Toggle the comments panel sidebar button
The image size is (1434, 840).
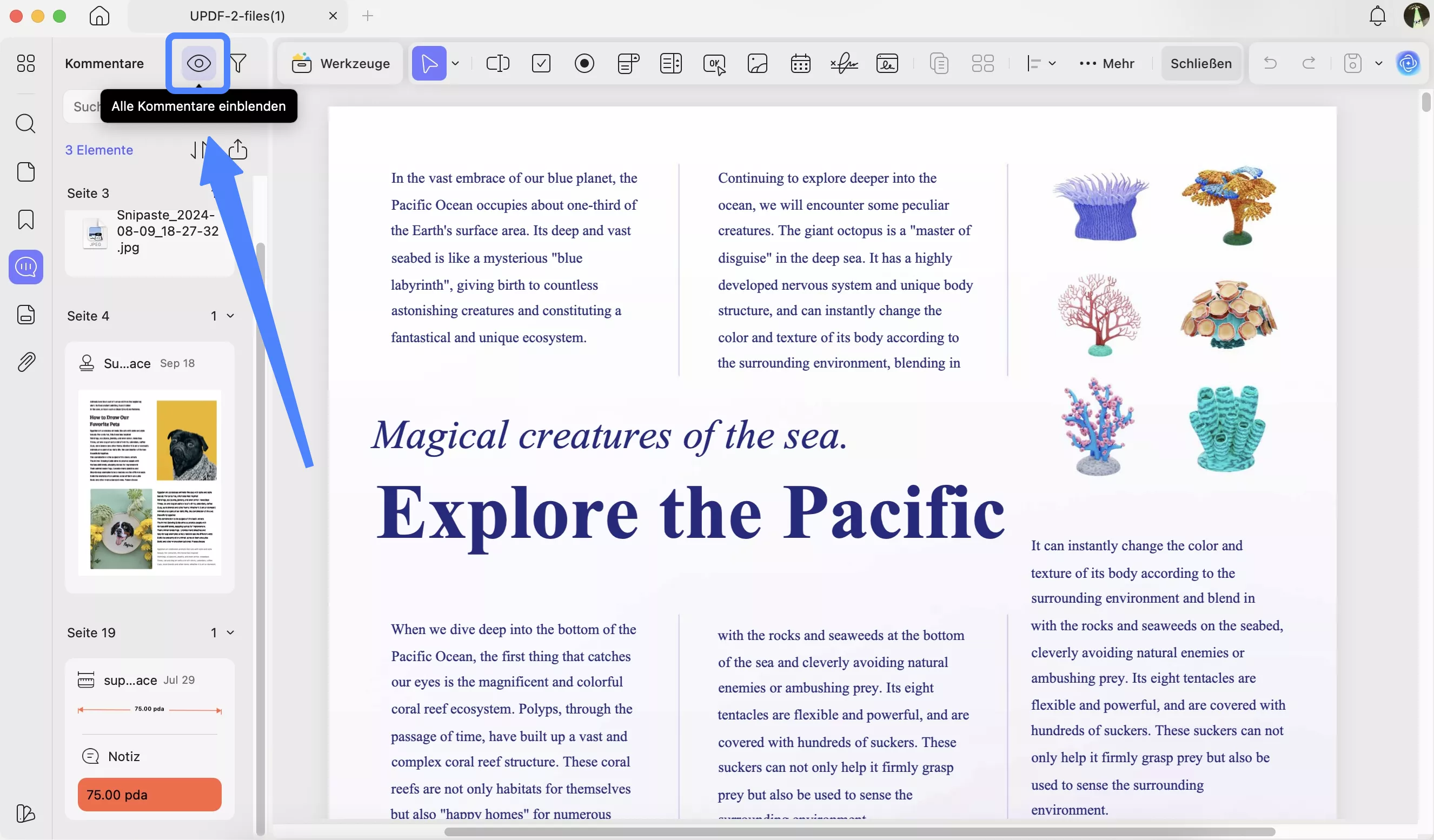point(25,266)
